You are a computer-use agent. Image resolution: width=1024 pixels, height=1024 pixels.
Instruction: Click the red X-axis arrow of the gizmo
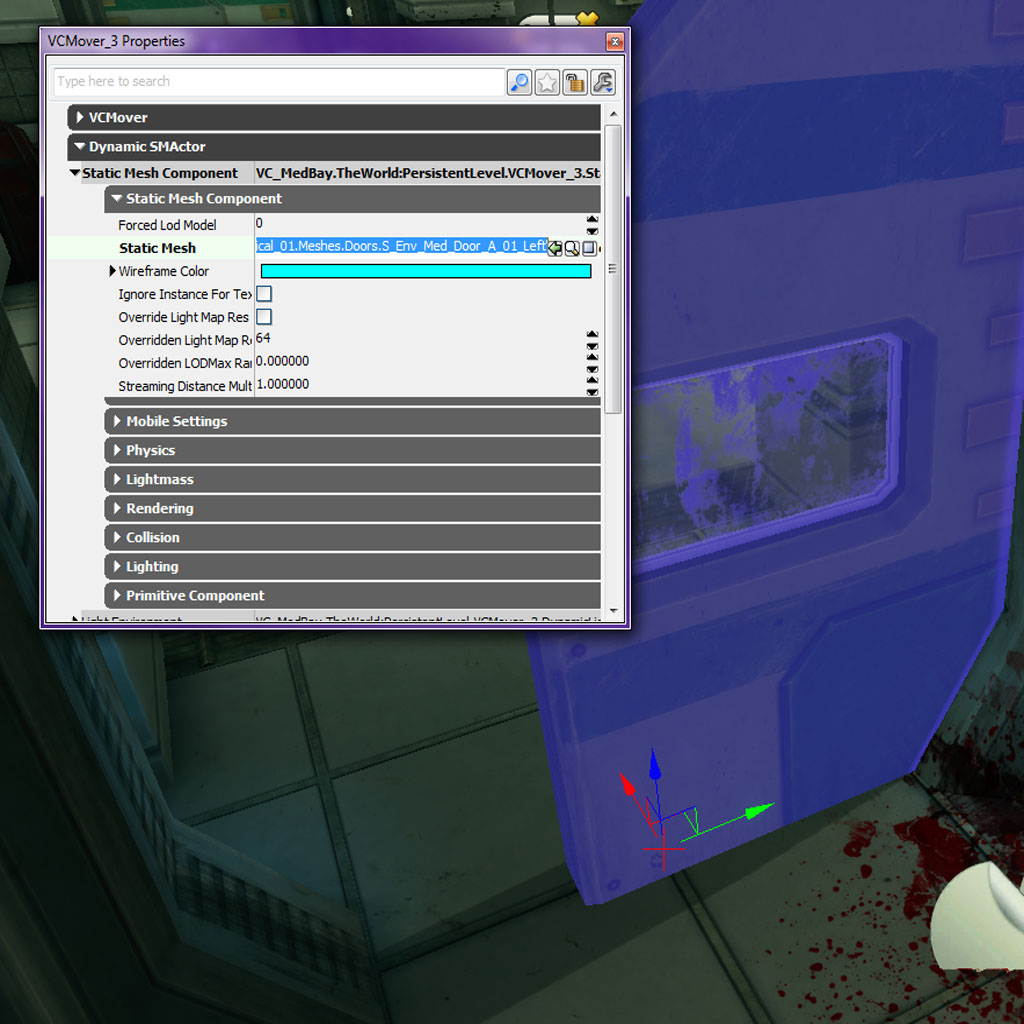pyautogui.click(x=627, y=784)
